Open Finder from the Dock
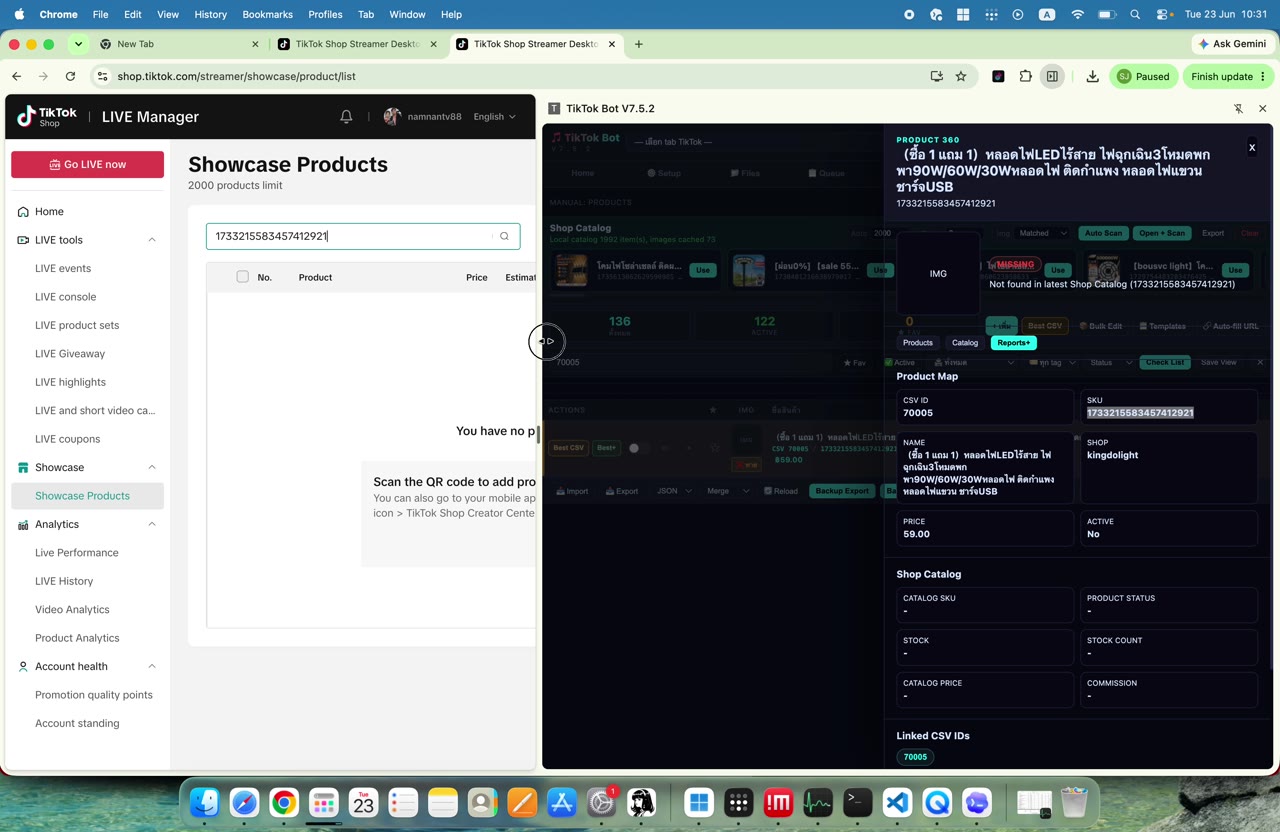Image resolution: width=1280 pixels, height=832 pixels. click(205, 802)
